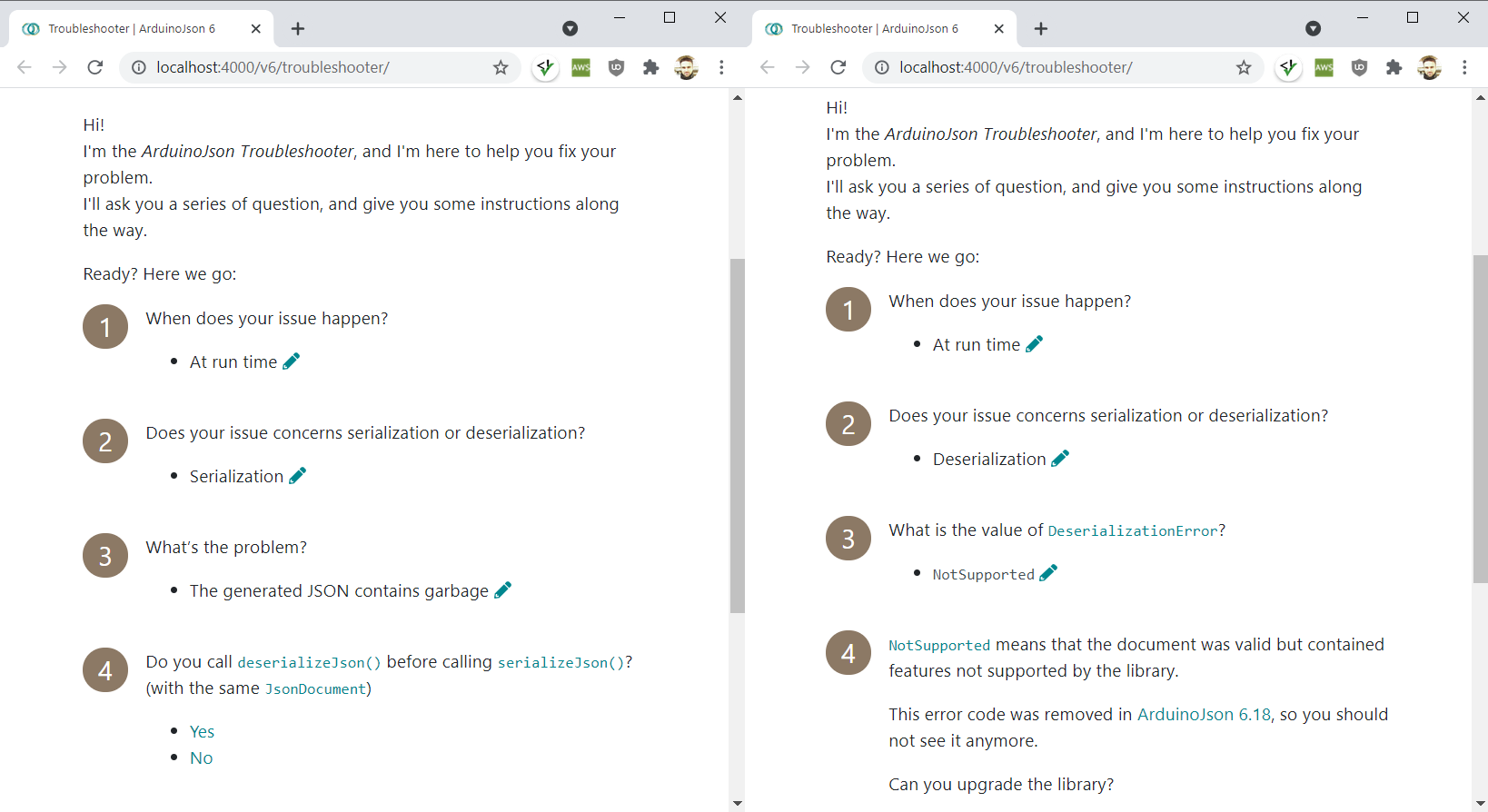Reload the page in the right browser window

pyautogui.click(x=838, y=67)
